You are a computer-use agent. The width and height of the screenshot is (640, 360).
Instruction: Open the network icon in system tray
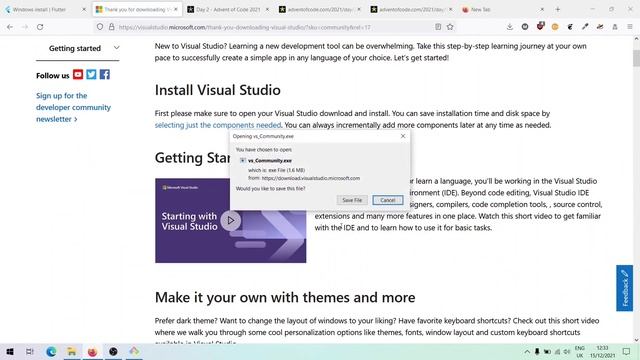tap(557, 352)
